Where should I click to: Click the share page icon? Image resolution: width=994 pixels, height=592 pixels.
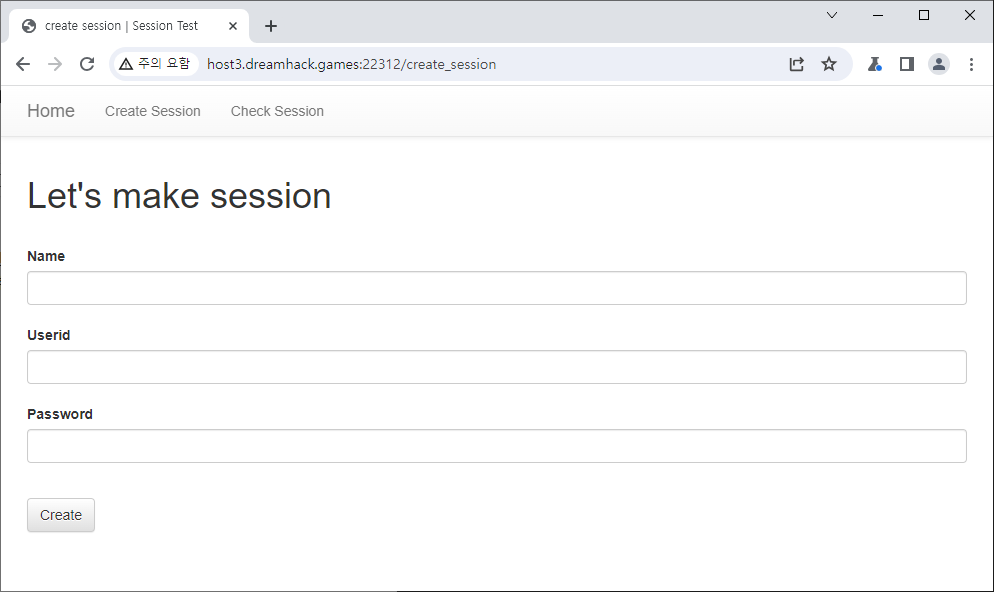(x=796, y=64)
